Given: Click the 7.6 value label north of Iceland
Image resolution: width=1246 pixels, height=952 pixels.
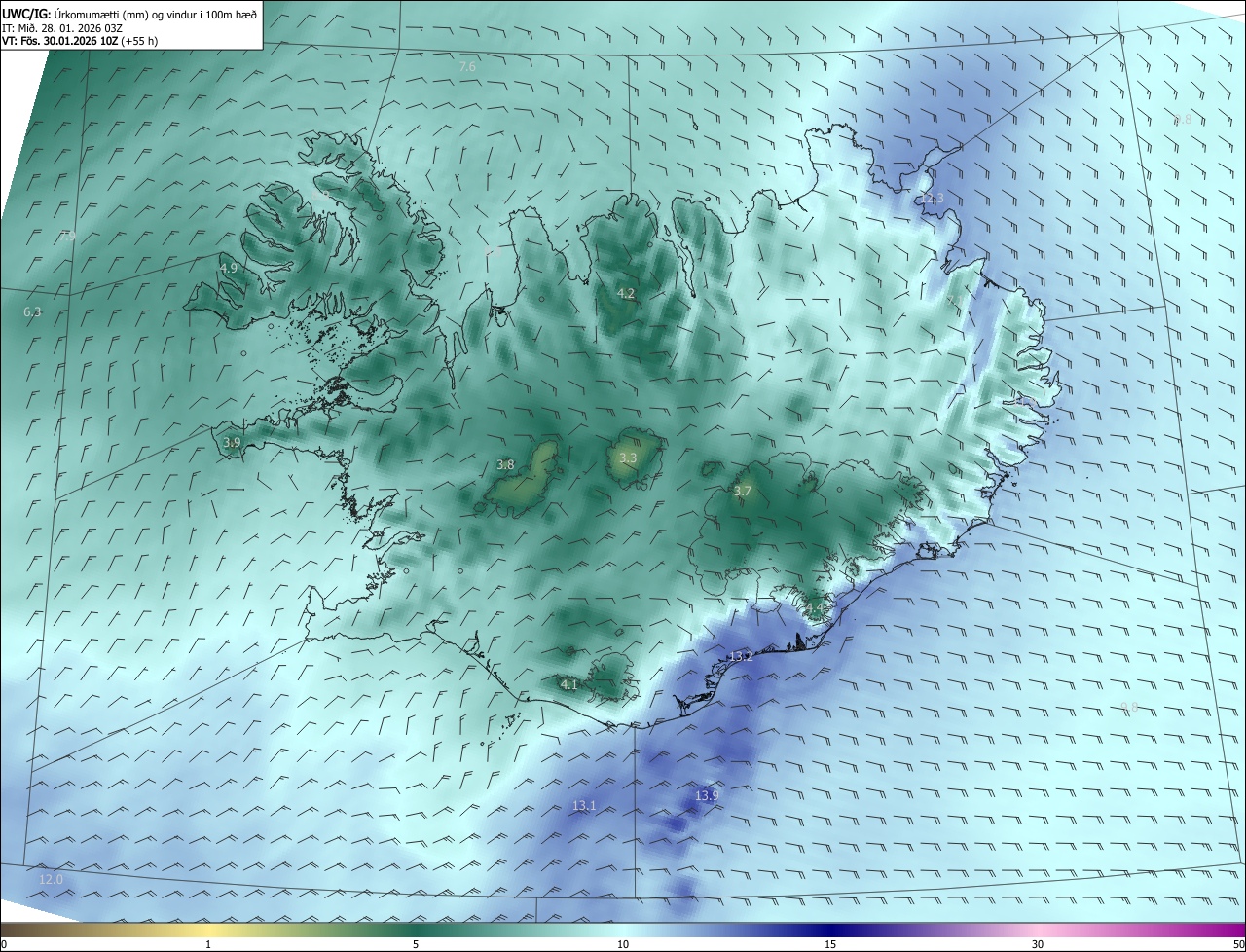Looking at the screenshot, I should 467,67.
